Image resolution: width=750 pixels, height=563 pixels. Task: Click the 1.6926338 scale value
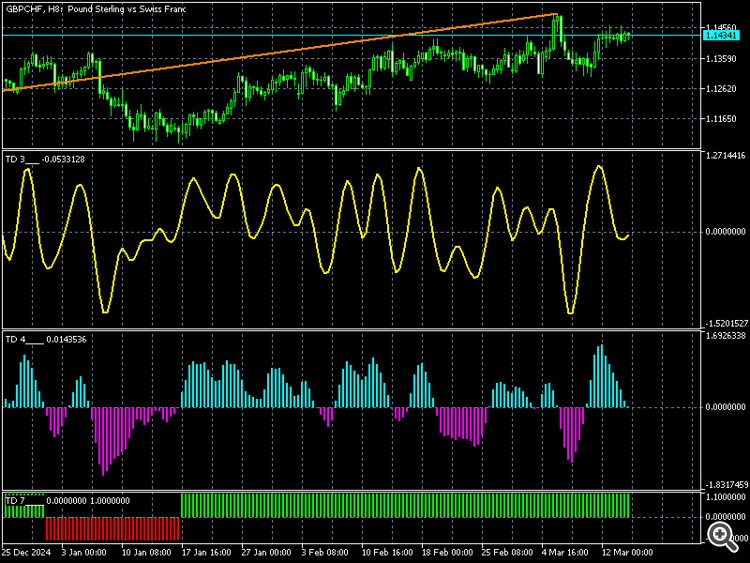click(x=725, y=336)
